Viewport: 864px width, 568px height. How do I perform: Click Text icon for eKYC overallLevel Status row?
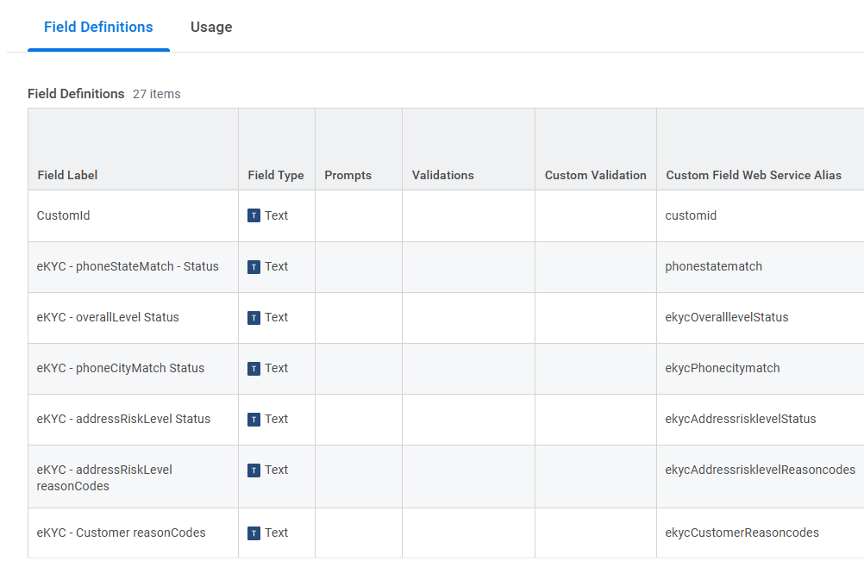pyautogui.click(x=254, y=318)
